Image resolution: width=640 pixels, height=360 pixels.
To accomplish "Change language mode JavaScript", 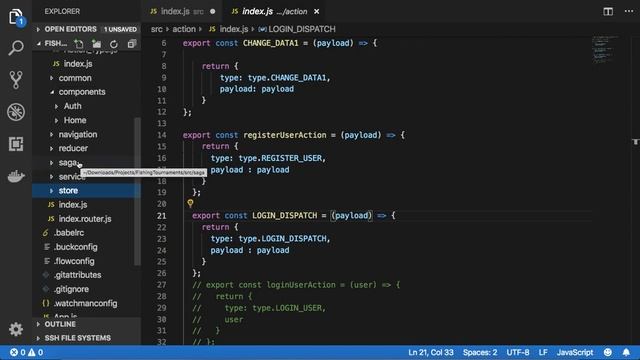I will click(x=575, y=352).
